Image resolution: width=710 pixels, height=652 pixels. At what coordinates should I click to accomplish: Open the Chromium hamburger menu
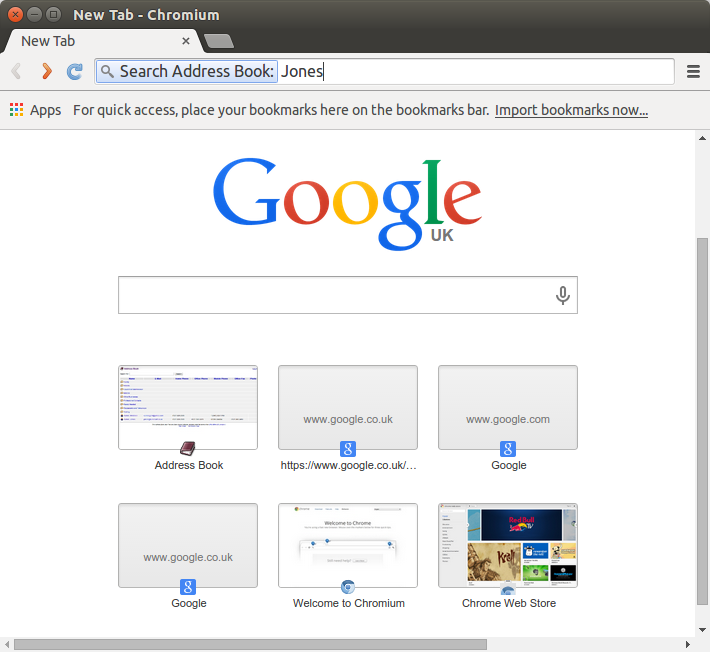(693, 71)
